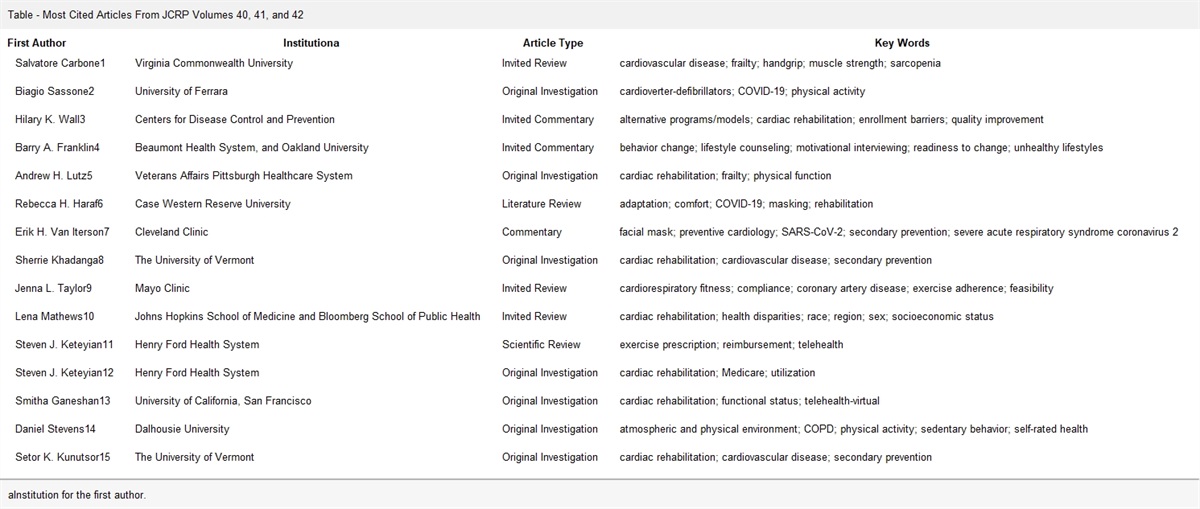The height and width of the screenshot is (509, 1200).
Task: Select University of California, San Francisco
Action: 223,401
